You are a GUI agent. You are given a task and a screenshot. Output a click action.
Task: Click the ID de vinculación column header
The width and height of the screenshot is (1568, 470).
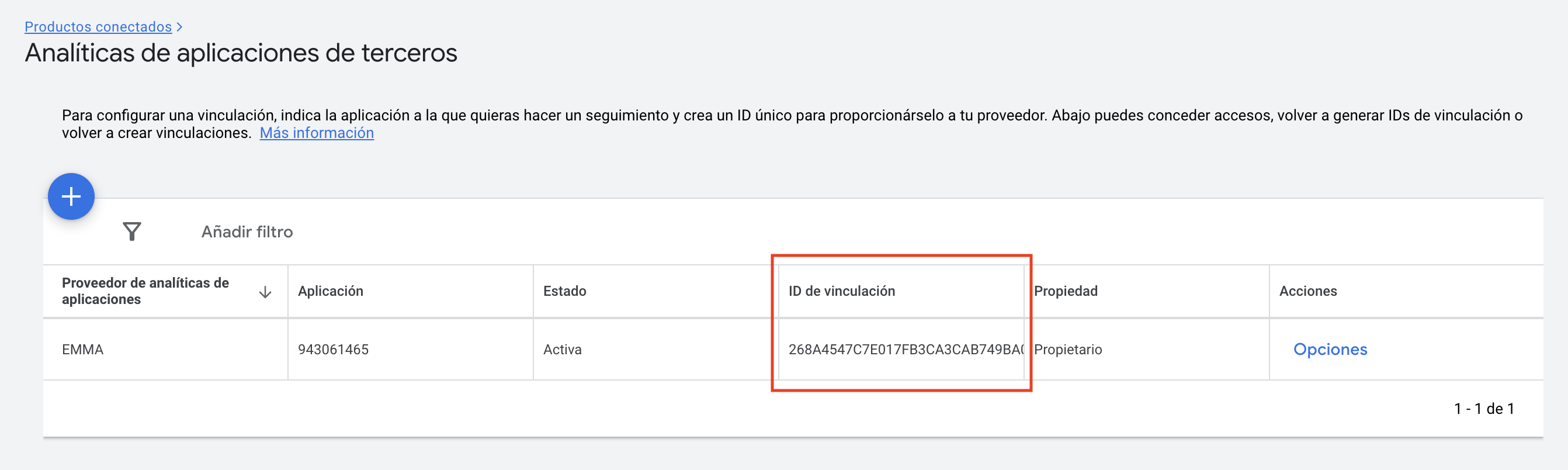click(x=841, y=291)
